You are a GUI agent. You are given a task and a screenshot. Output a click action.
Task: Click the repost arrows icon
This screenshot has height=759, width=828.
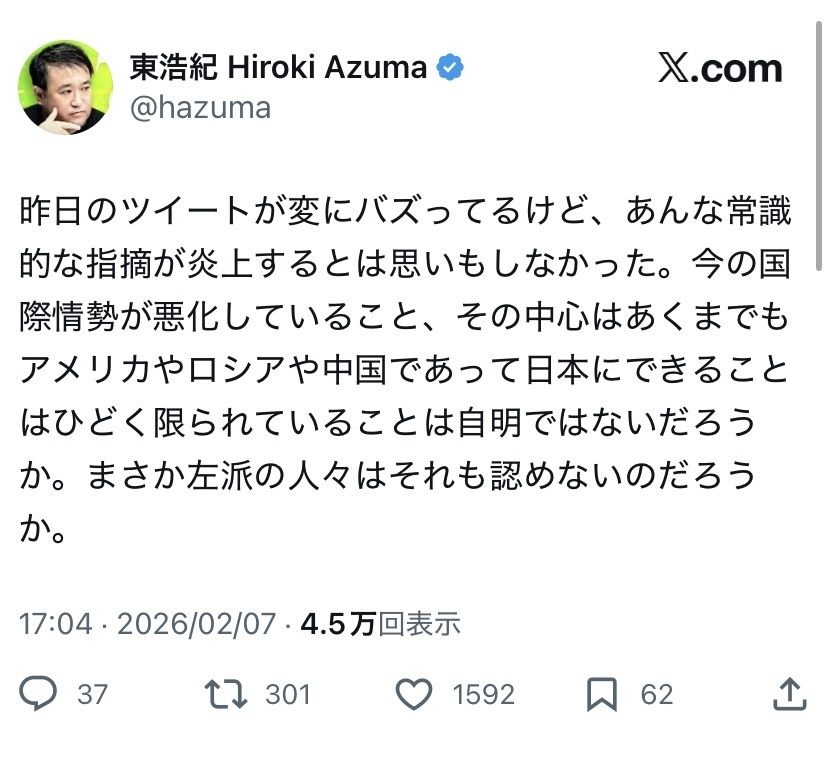pyautogui.click(x=225, y=693)
